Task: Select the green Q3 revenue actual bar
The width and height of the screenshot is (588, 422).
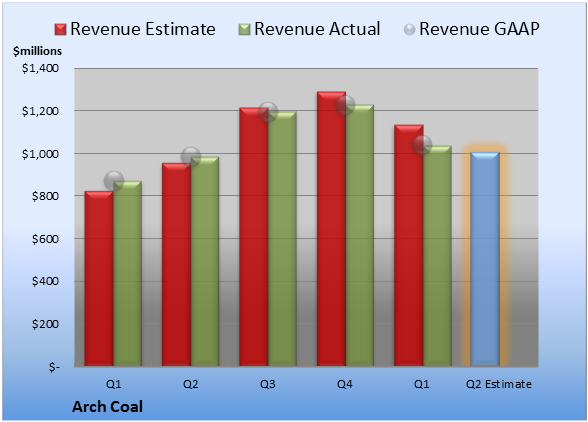Action: coord(282,239)
